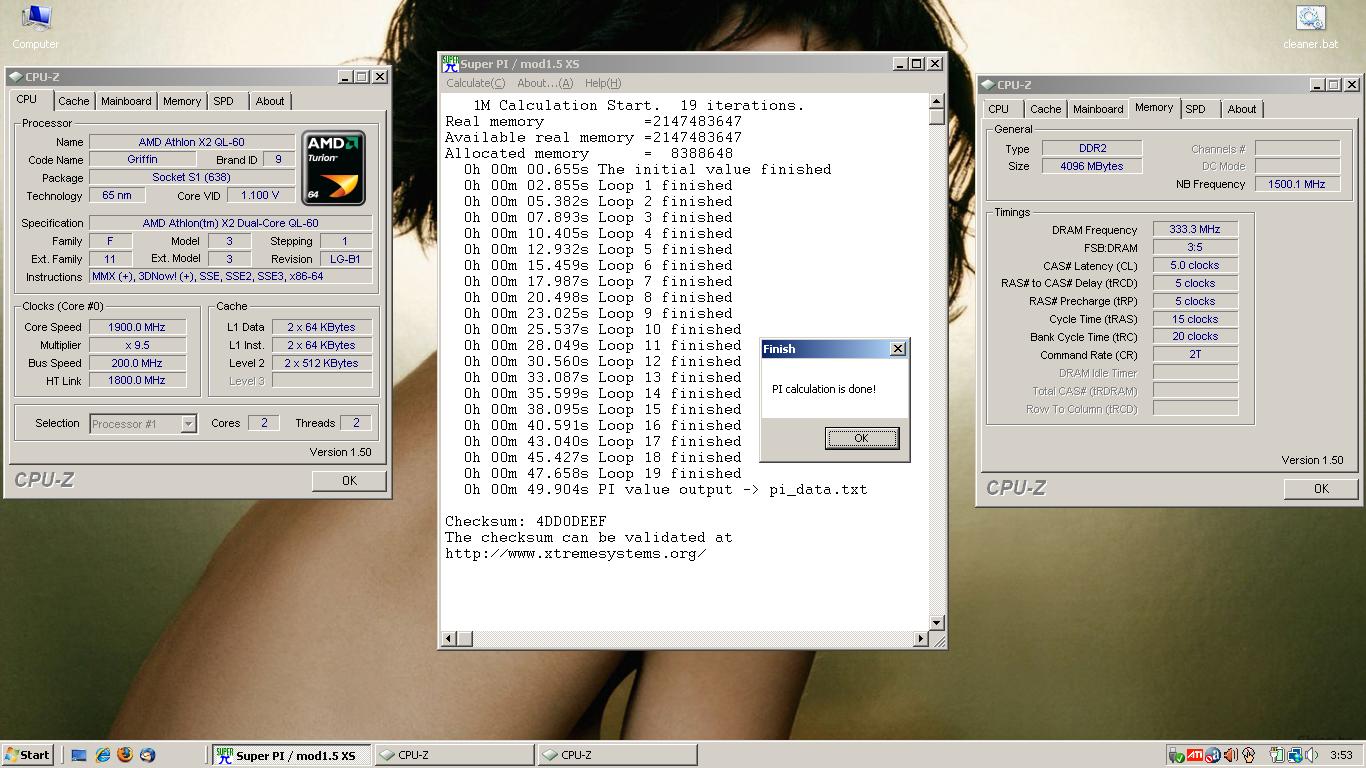This screenshot has width=1366, height=768.
Task: Launch Thunderbird from quick launch
Action: click(148, 755)
